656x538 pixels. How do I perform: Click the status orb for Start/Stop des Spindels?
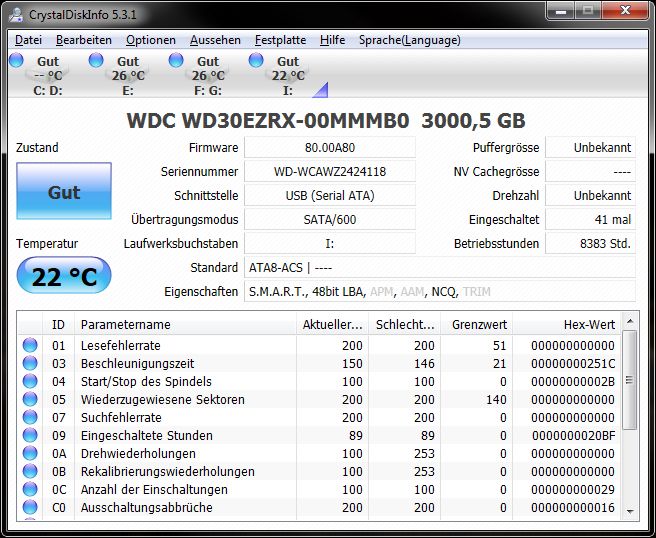click(x=30, y=381)
